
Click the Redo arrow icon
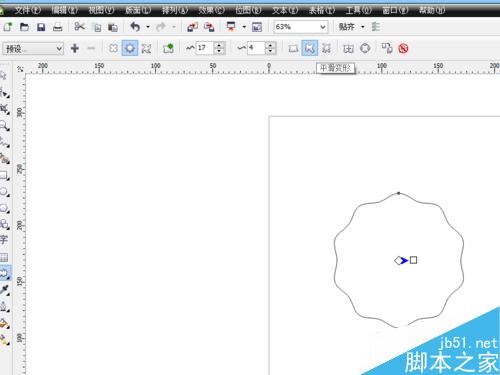point(161,27)
